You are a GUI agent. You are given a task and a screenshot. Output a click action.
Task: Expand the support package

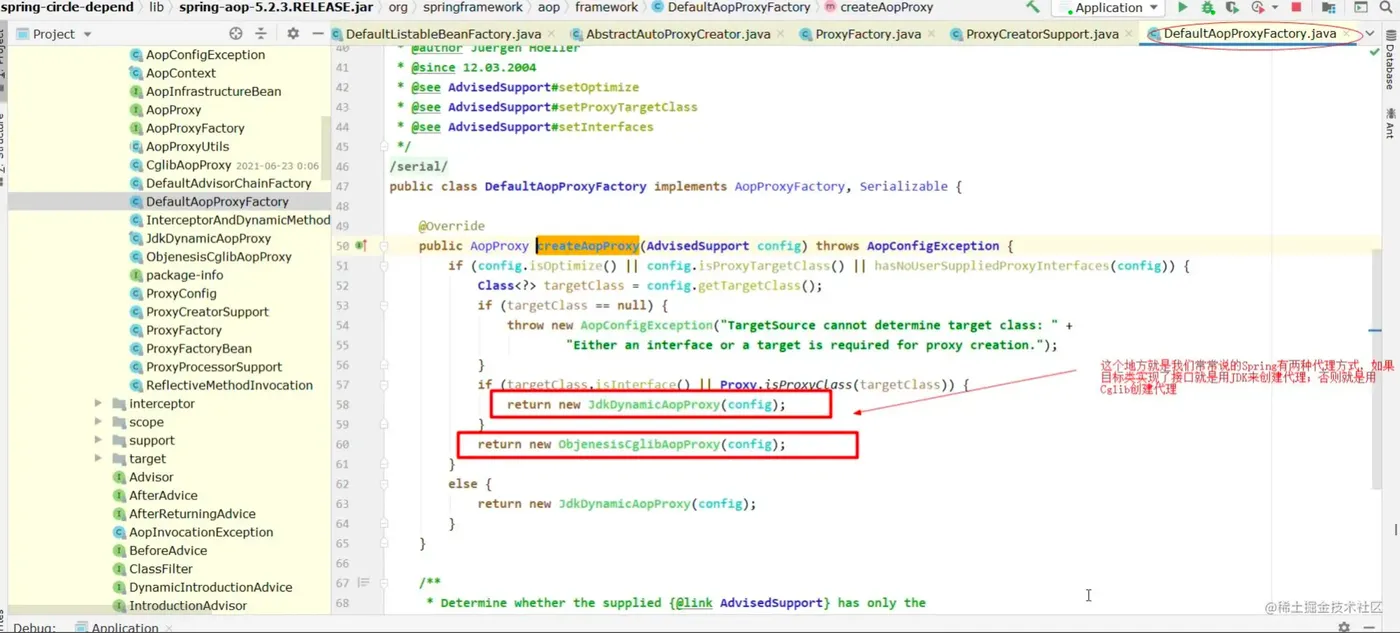[x=98, y=440]
